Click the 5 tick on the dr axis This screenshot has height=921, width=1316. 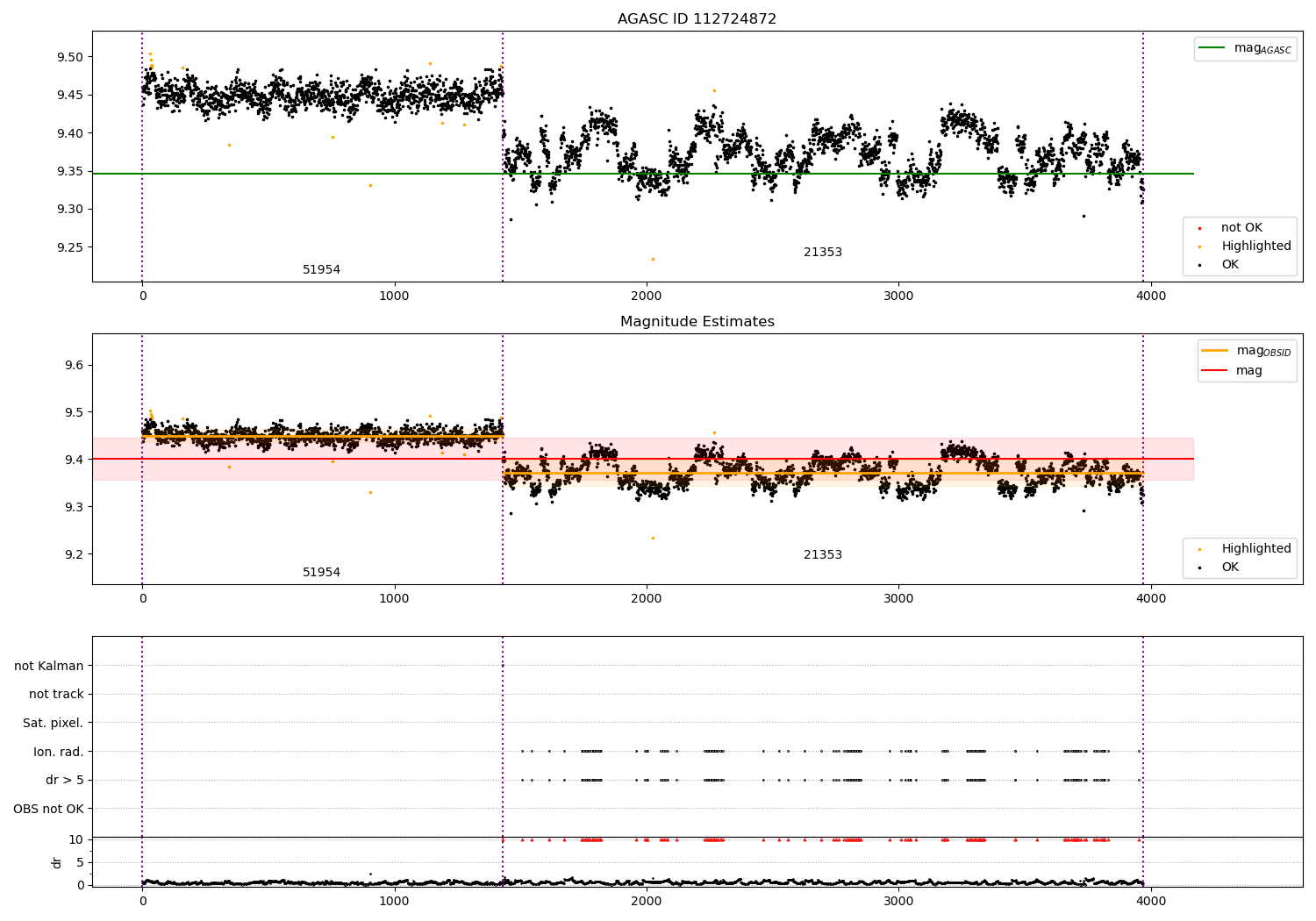80,863
